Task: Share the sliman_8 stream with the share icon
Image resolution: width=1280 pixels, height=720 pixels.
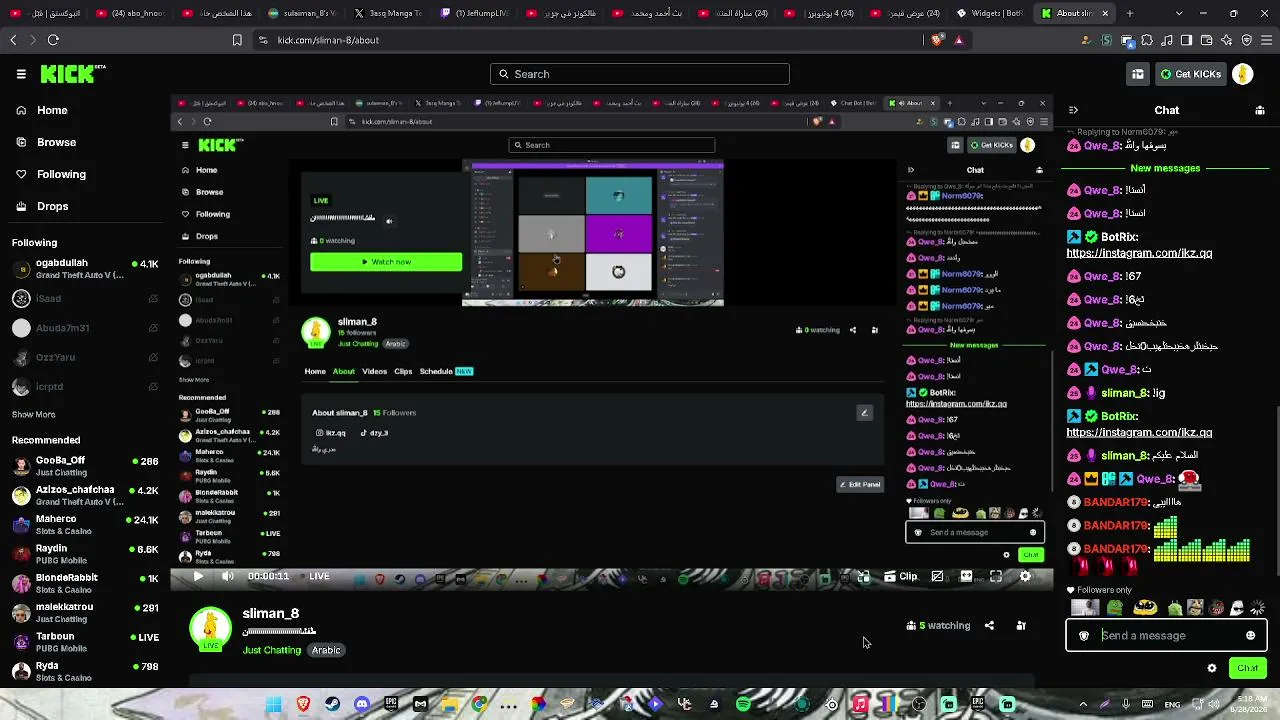Action: pyautogui.click(x=989, y=626)
